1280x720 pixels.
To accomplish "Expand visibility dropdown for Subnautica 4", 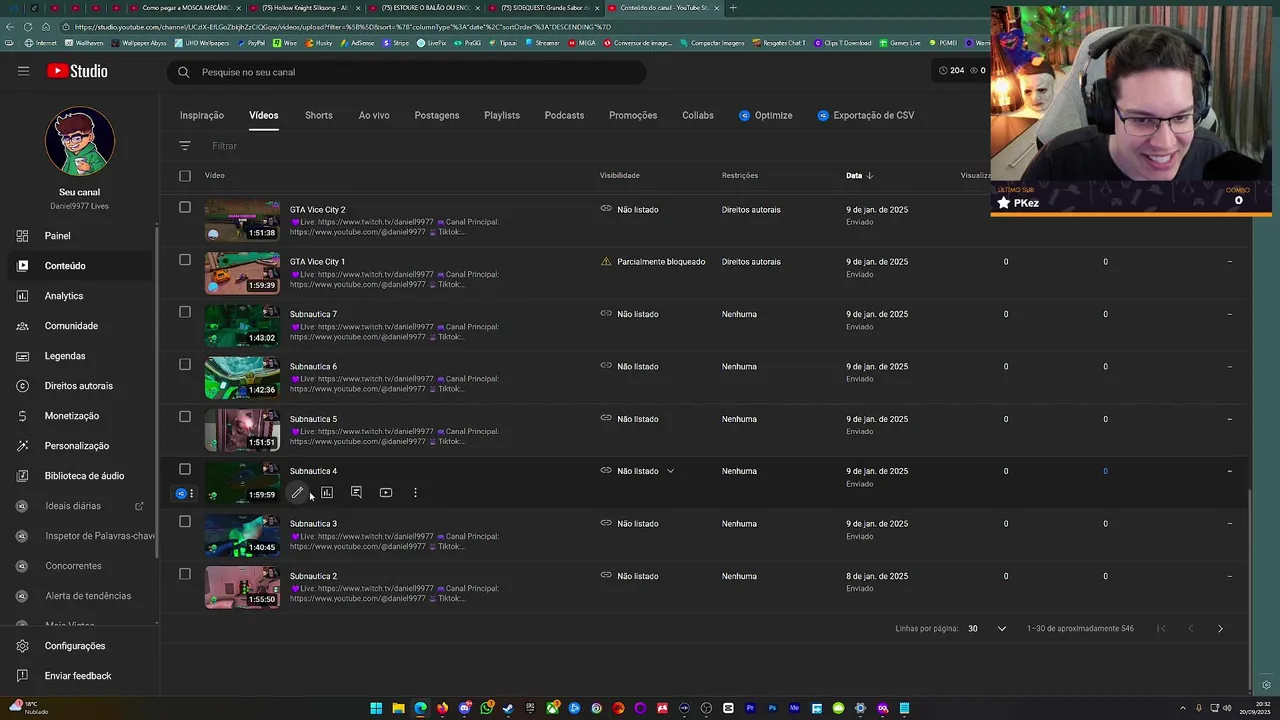I will pos(671,471).
